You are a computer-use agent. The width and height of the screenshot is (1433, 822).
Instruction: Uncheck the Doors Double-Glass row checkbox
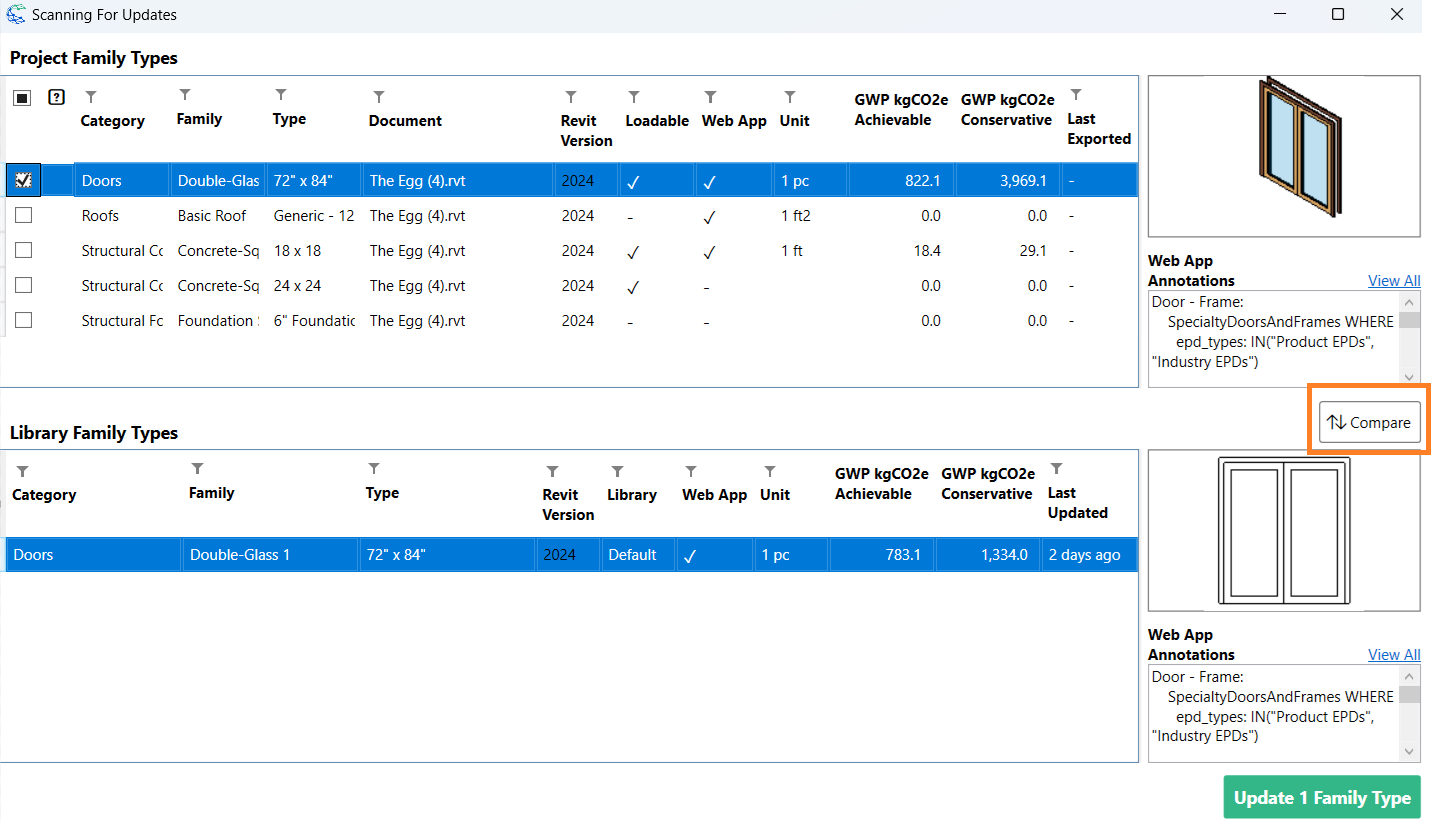[x=24, y=180]
